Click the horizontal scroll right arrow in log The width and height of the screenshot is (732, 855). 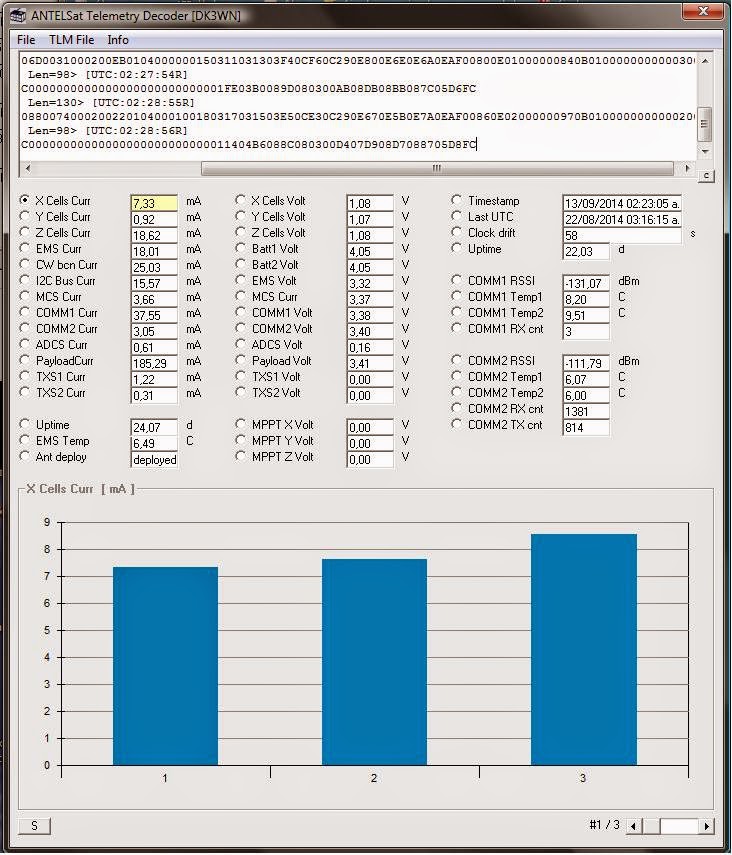(687, 168)
